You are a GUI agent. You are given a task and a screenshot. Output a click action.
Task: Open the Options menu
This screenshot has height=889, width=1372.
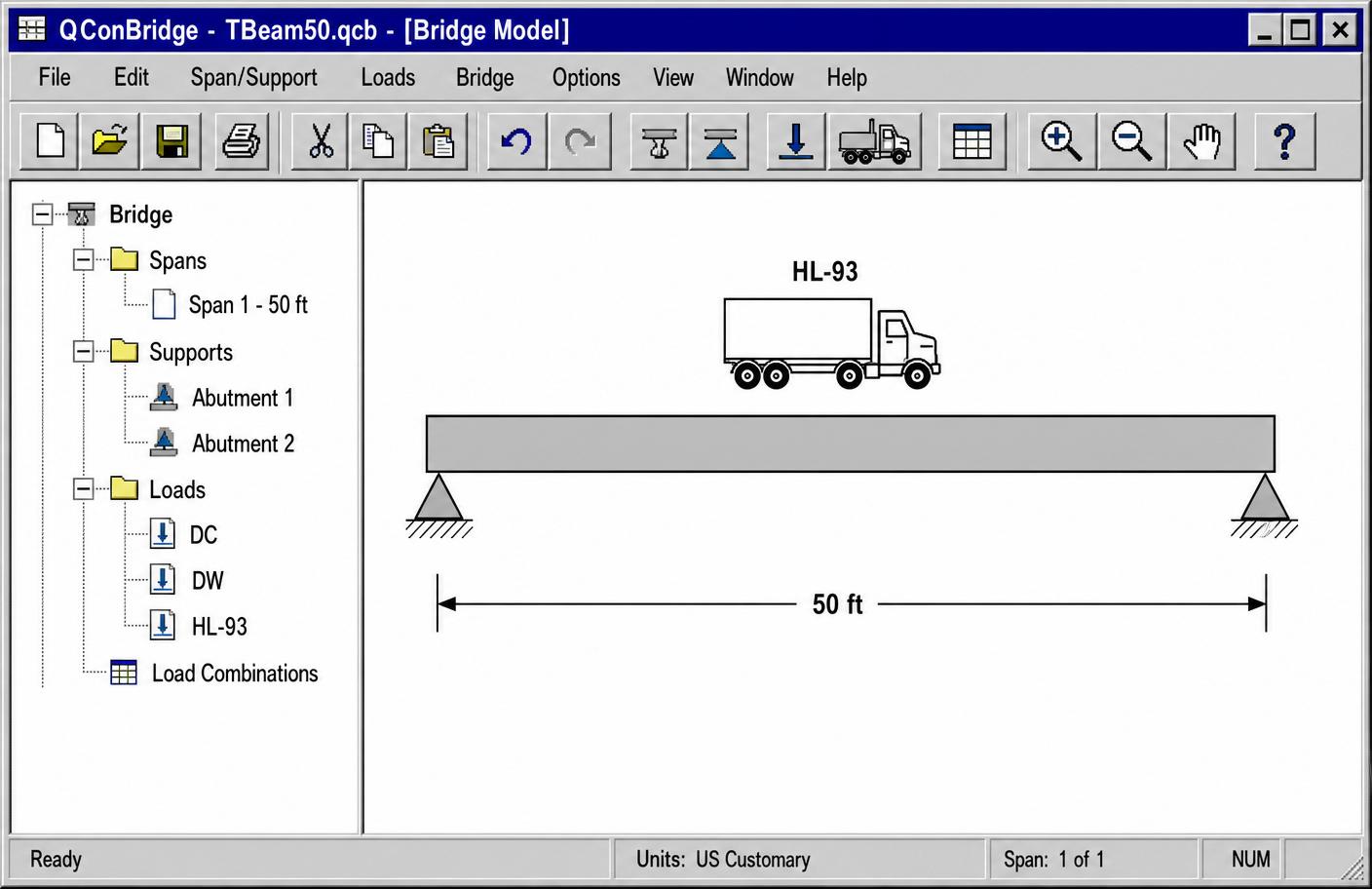click(586, 78)
